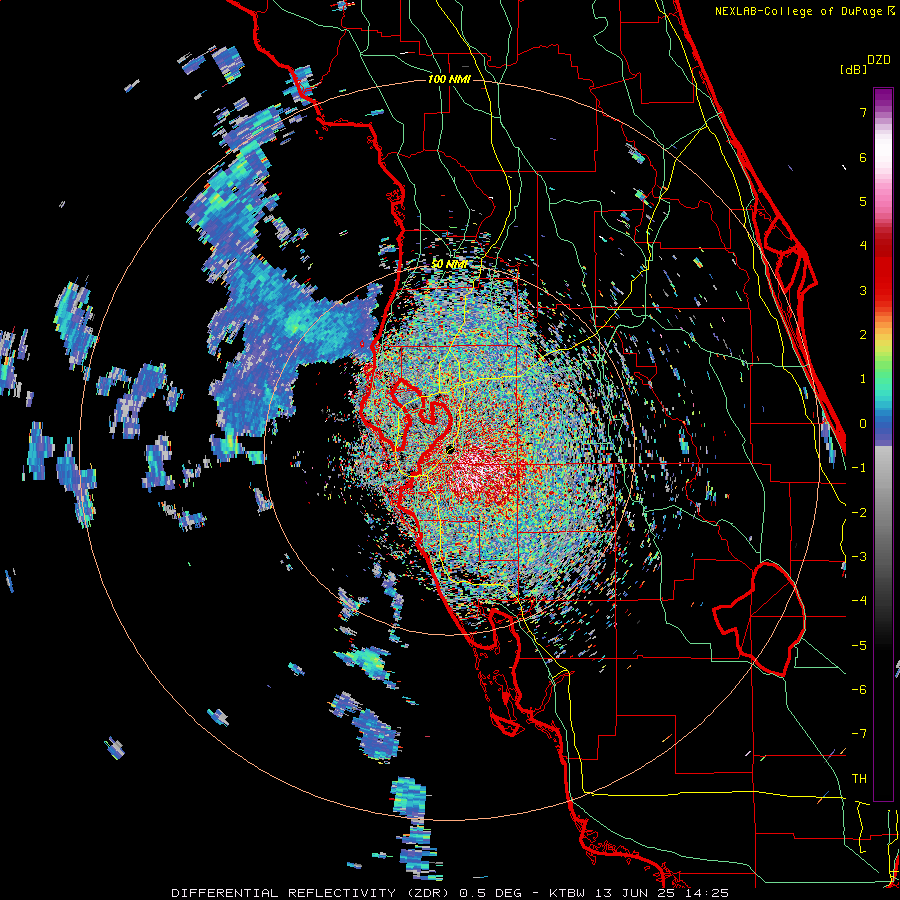Click the 0 dB scale label
This screenshot has width=900, height=900.
(863, 424)
